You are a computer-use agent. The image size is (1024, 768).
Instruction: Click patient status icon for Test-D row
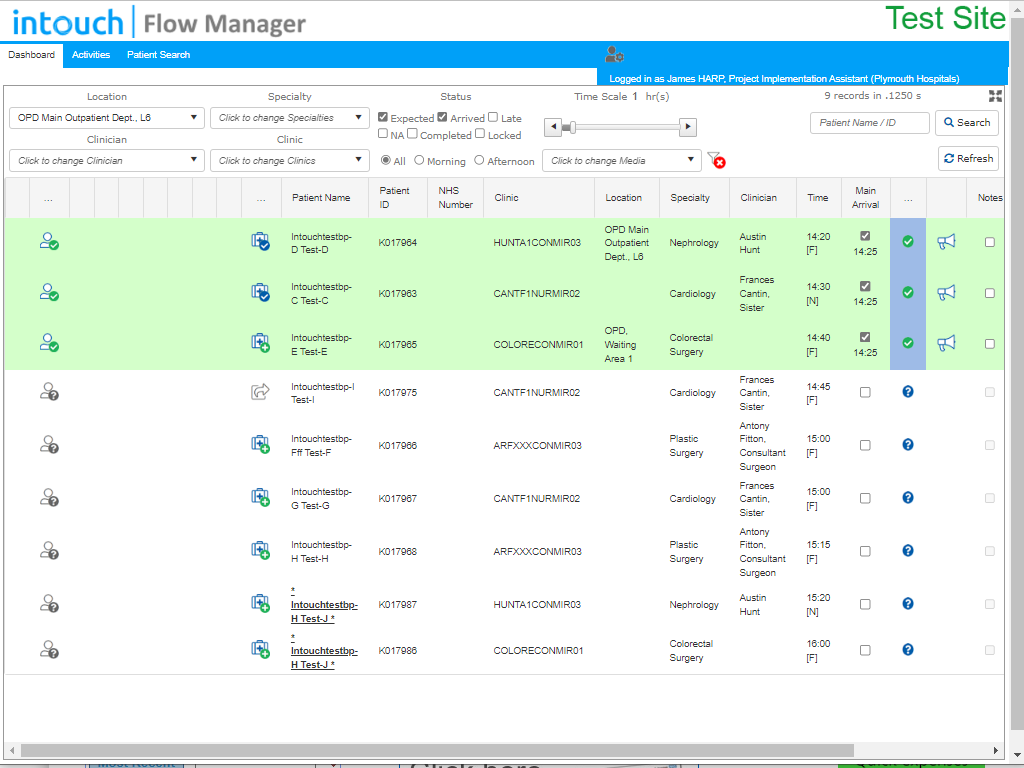pos(49,242)
